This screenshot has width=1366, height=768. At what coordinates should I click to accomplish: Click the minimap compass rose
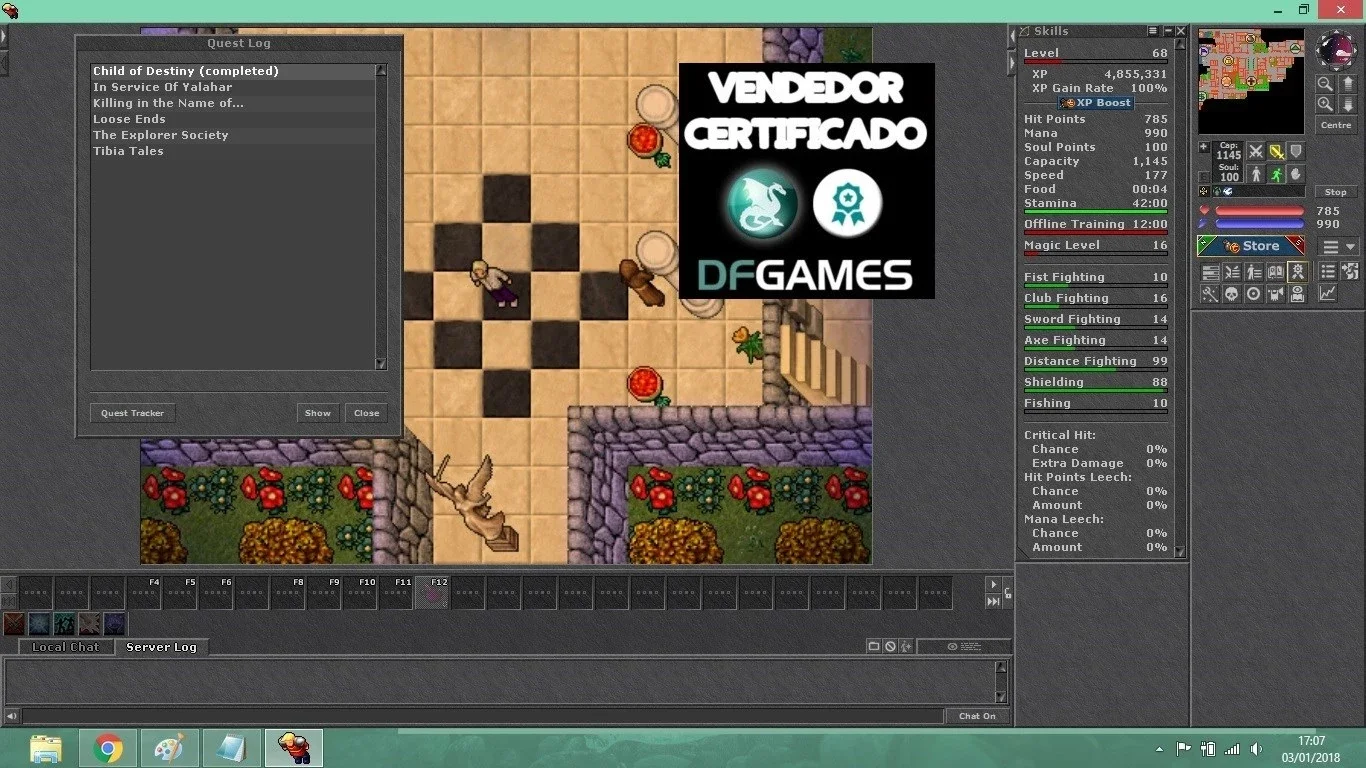click(1335, 49)
